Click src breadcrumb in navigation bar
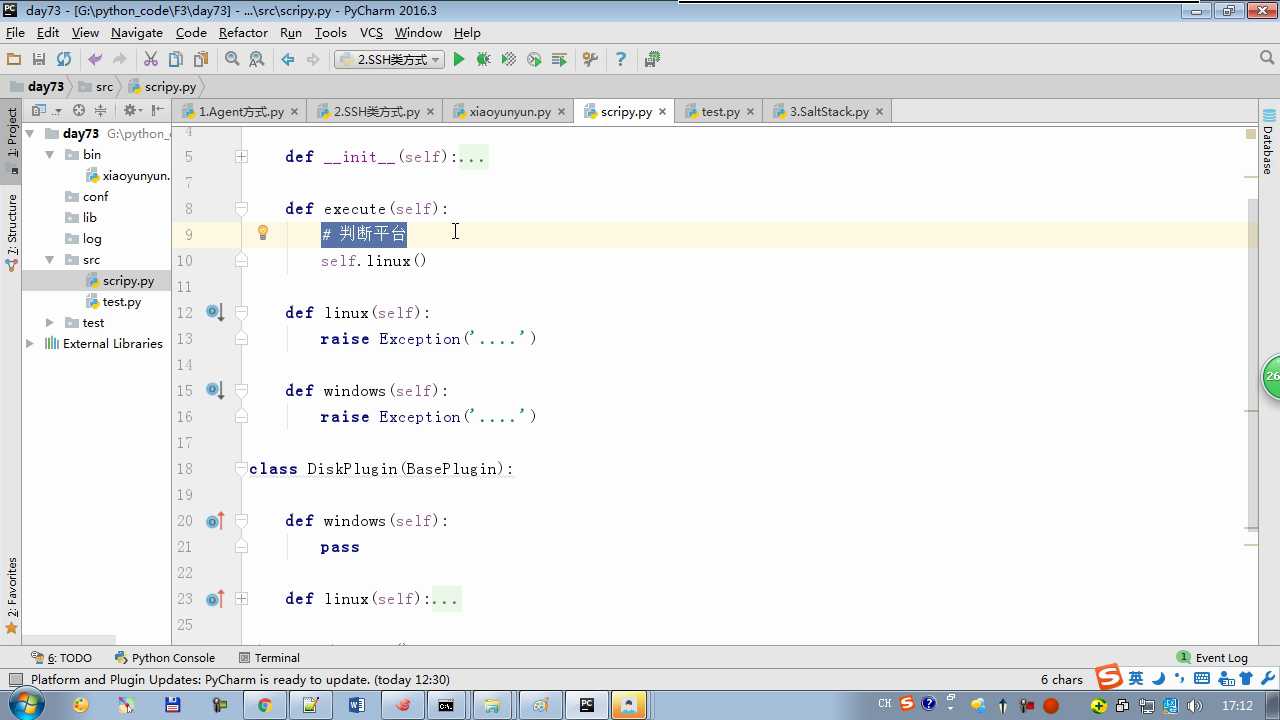 point(96,87)
